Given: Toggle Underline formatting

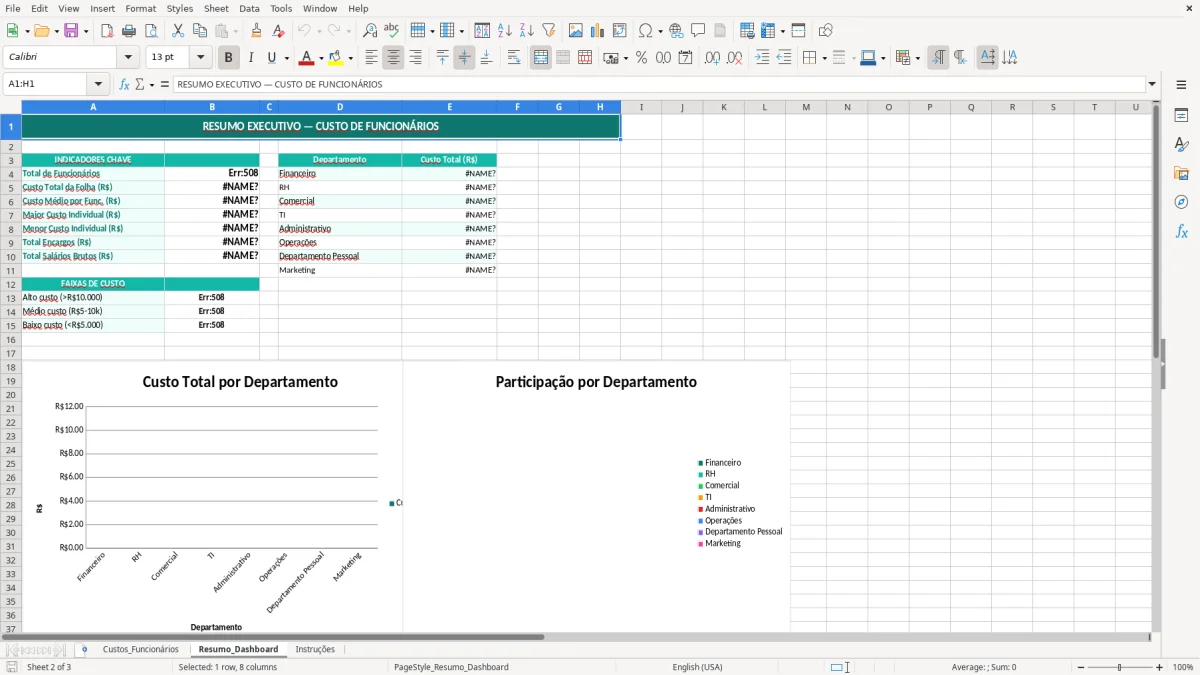Looking at the screenshot, I should point(272,58).
